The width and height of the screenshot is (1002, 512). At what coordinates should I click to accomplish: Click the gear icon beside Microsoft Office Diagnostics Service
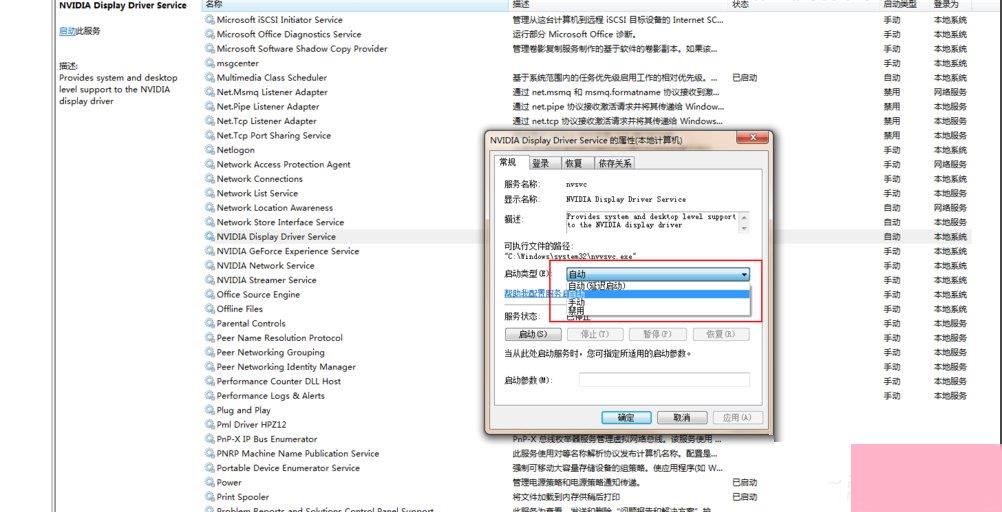tap(210, 35)
